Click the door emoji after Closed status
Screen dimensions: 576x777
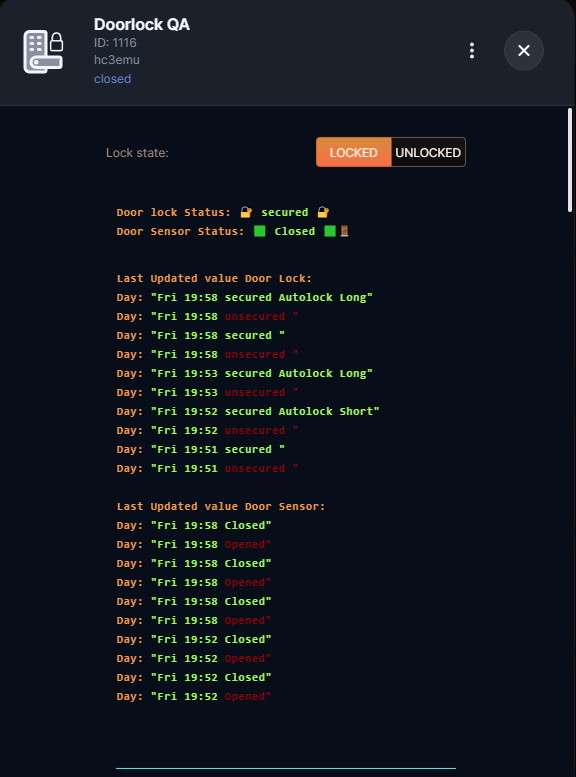click(x=344, y=231)
